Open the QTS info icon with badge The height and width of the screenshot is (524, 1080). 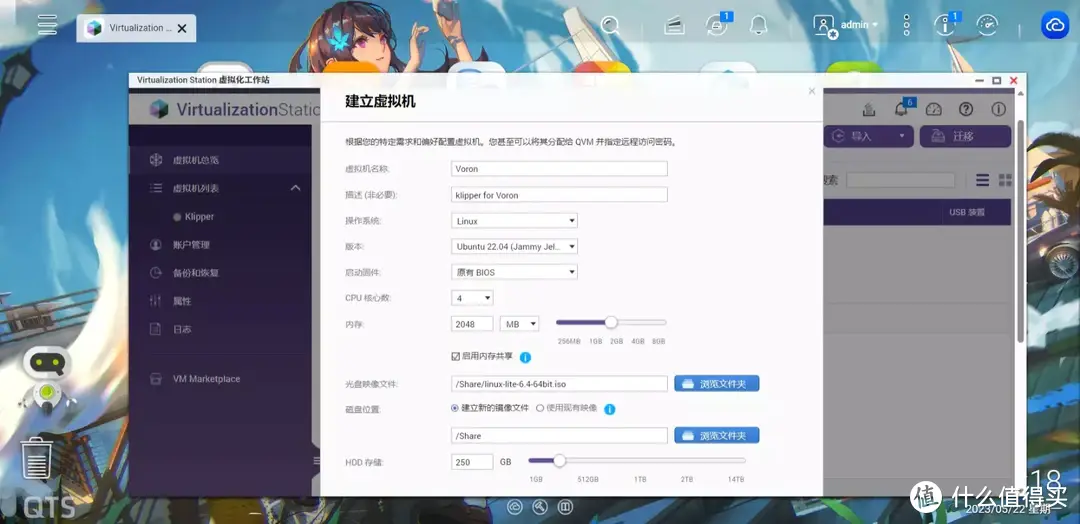(945, 24)
